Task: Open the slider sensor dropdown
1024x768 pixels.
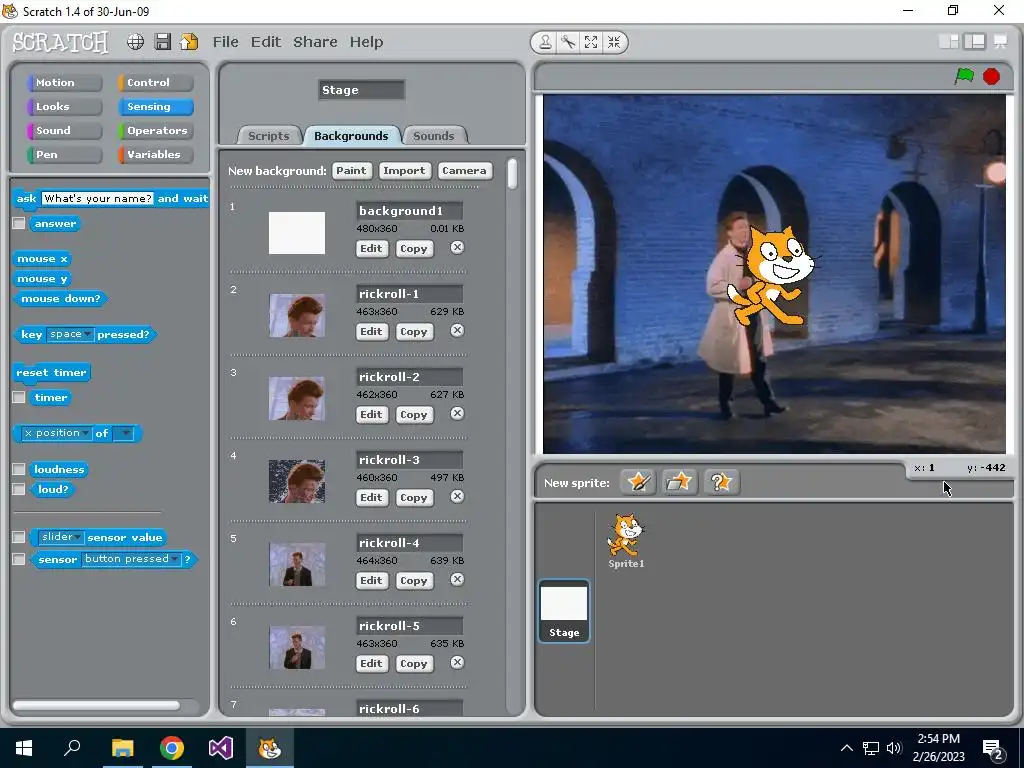Action: click(61, 537)
